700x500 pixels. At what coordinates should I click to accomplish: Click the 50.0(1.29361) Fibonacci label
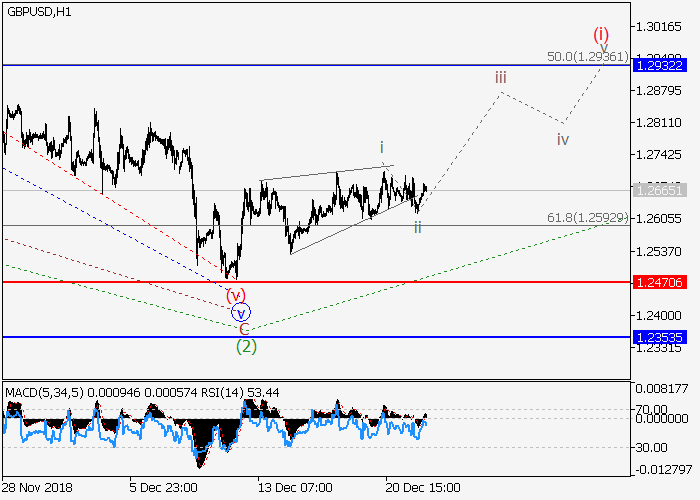(588, 57)
